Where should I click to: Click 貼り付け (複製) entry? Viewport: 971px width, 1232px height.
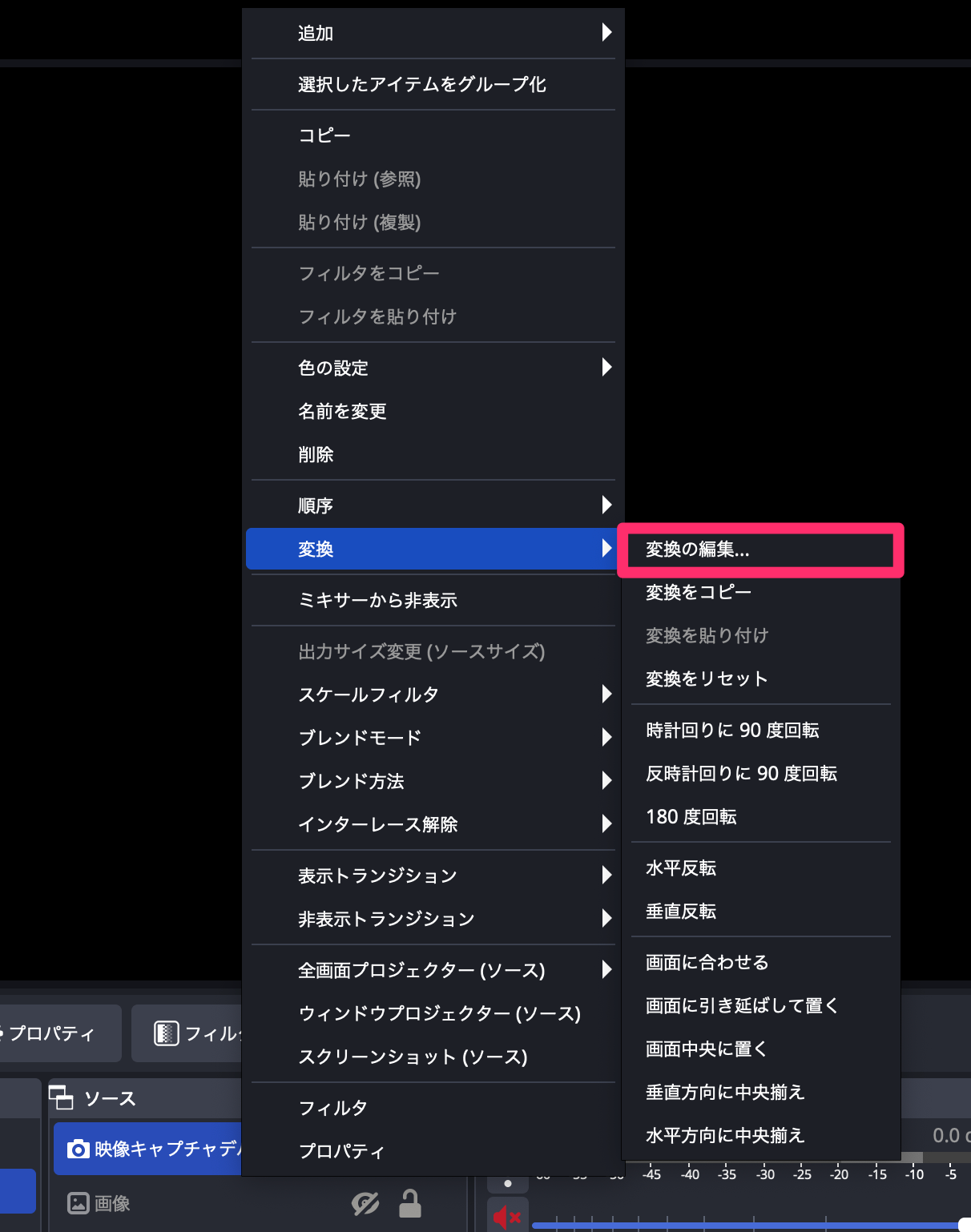tap(433, 222)
